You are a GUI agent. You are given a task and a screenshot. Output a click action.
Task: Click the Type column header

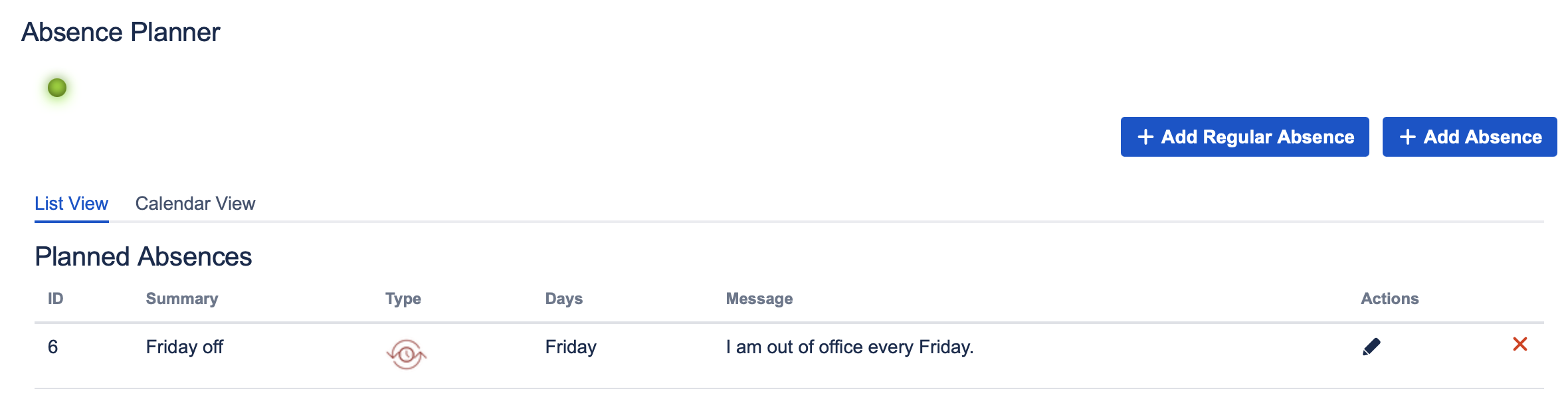coord(403,299)
